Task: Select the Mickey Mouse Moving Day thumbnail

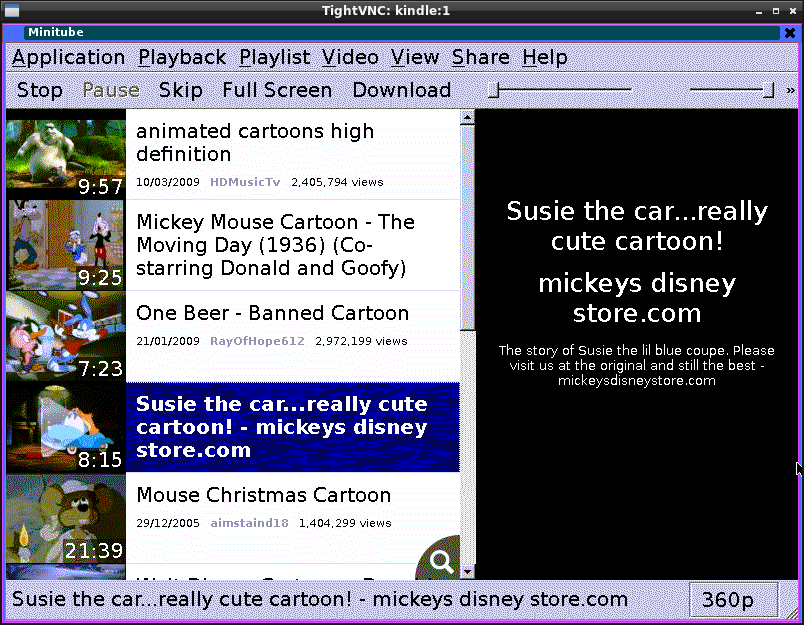Action: (66, 245)
